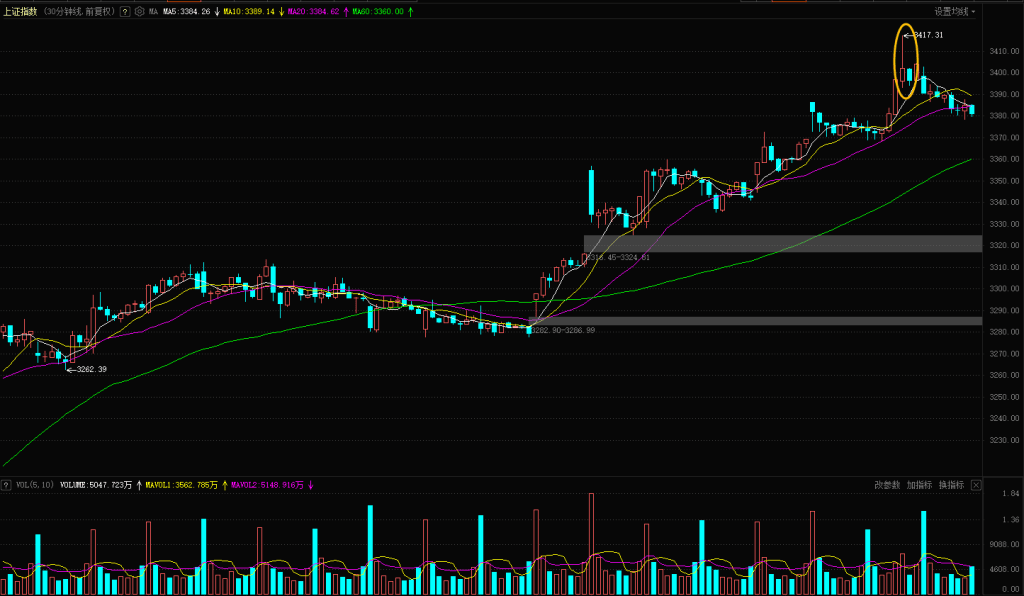This screenshot has height=596, width=1024.
Task: Click the 3410.00 price axis label
Action: (1004, 51)
